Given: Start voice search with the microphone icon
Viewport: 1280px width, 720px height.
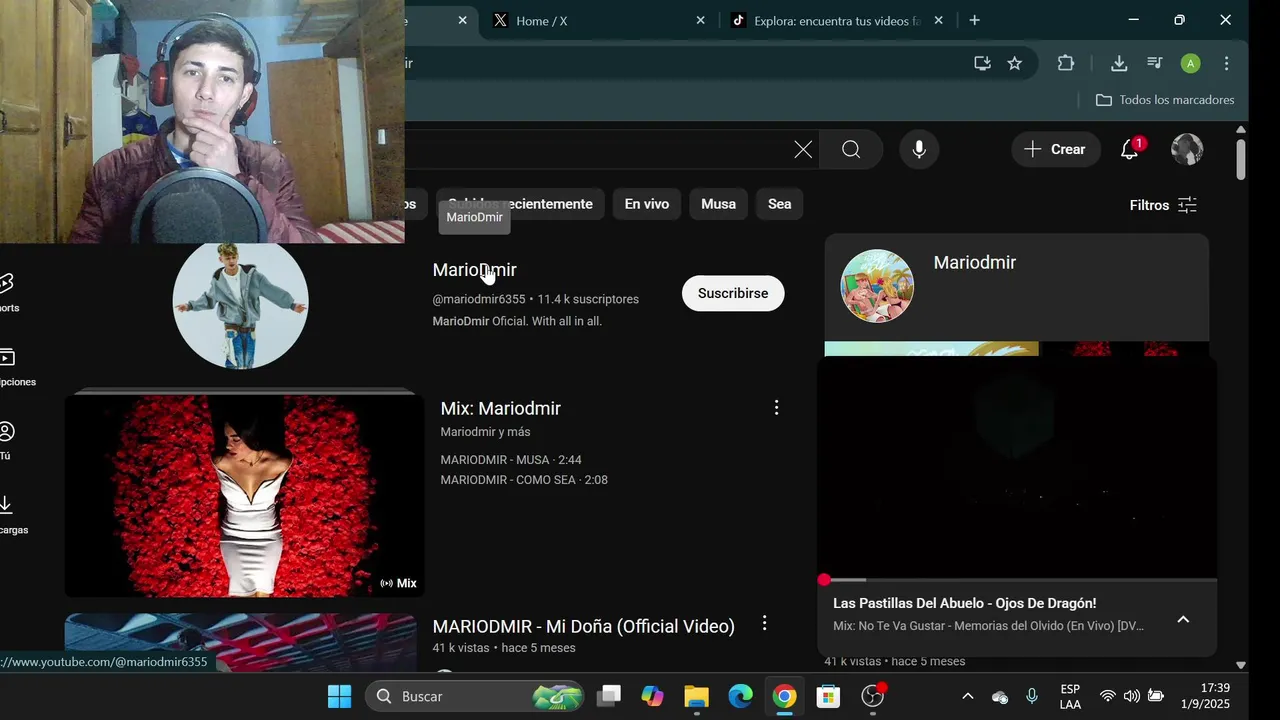Looking at the screenshot, I should pyautogui.click(x=919, y=150).
